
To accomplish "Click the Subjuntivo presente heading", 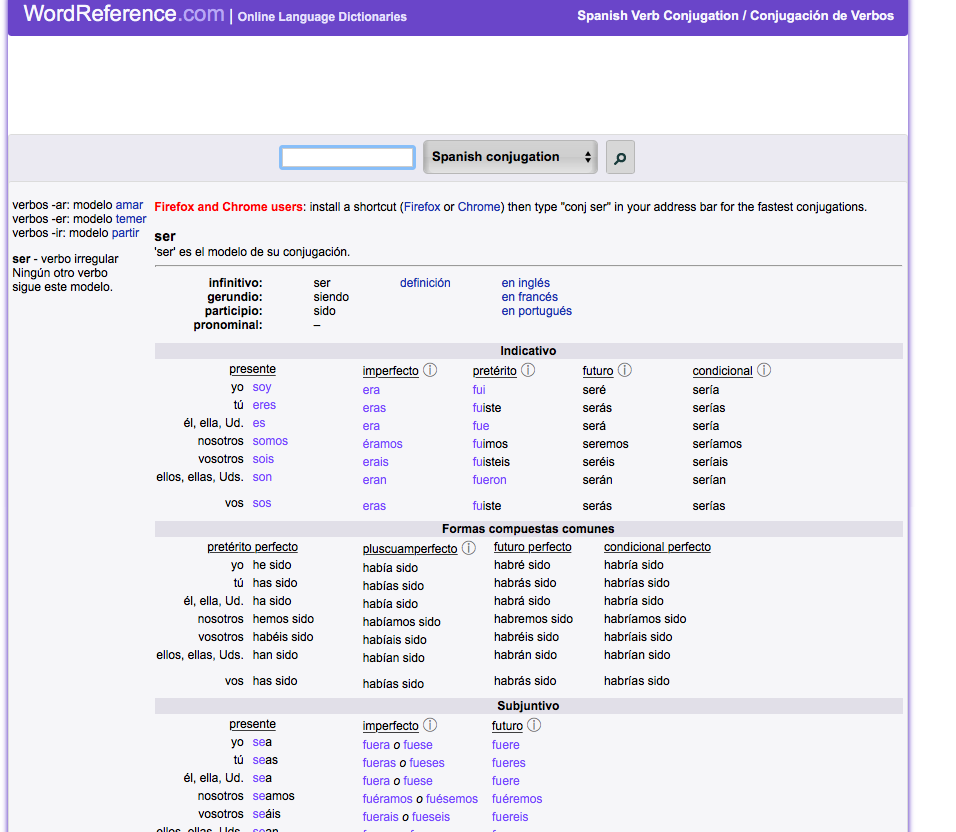I will [252, 724].
